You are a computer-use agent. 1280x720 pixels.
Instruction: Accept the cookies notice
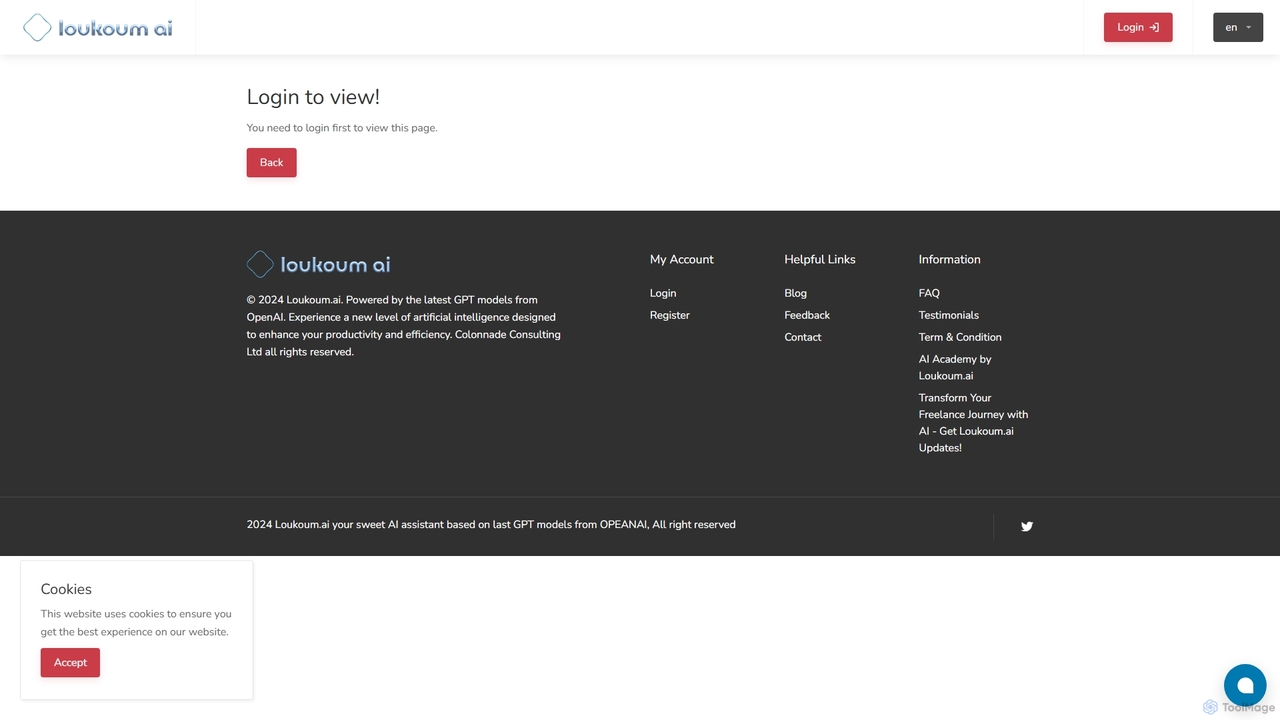click(70, 662)
